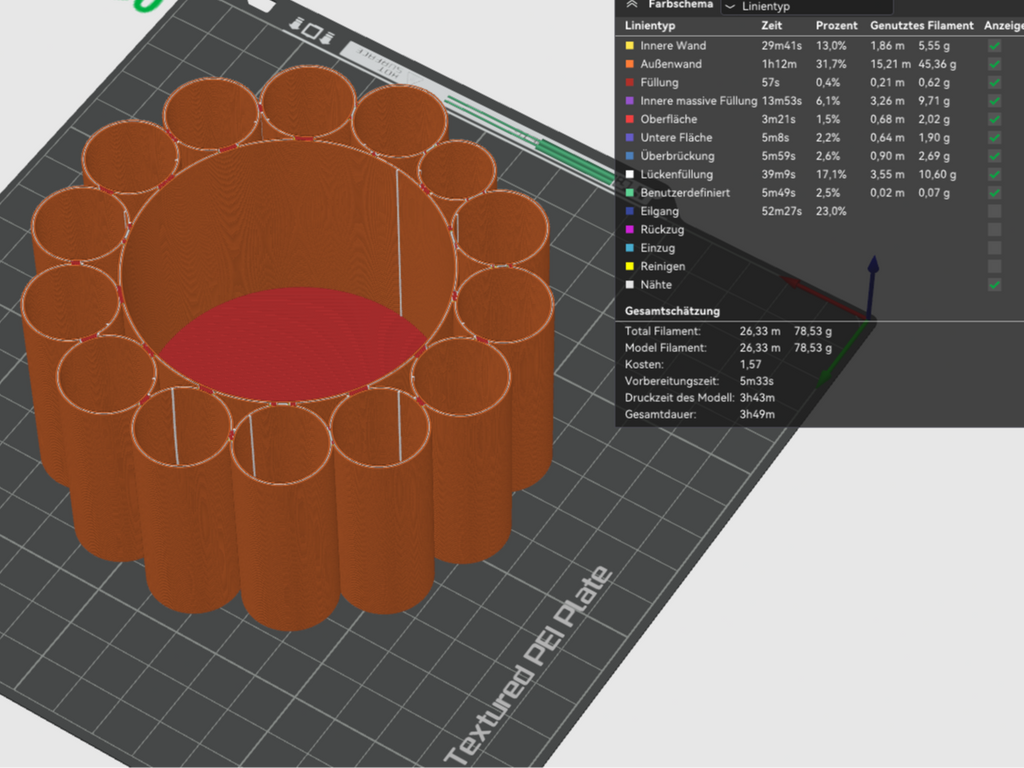
Task: Open the Linientyp color scheme dropdown
Action: tap(807, 7)
